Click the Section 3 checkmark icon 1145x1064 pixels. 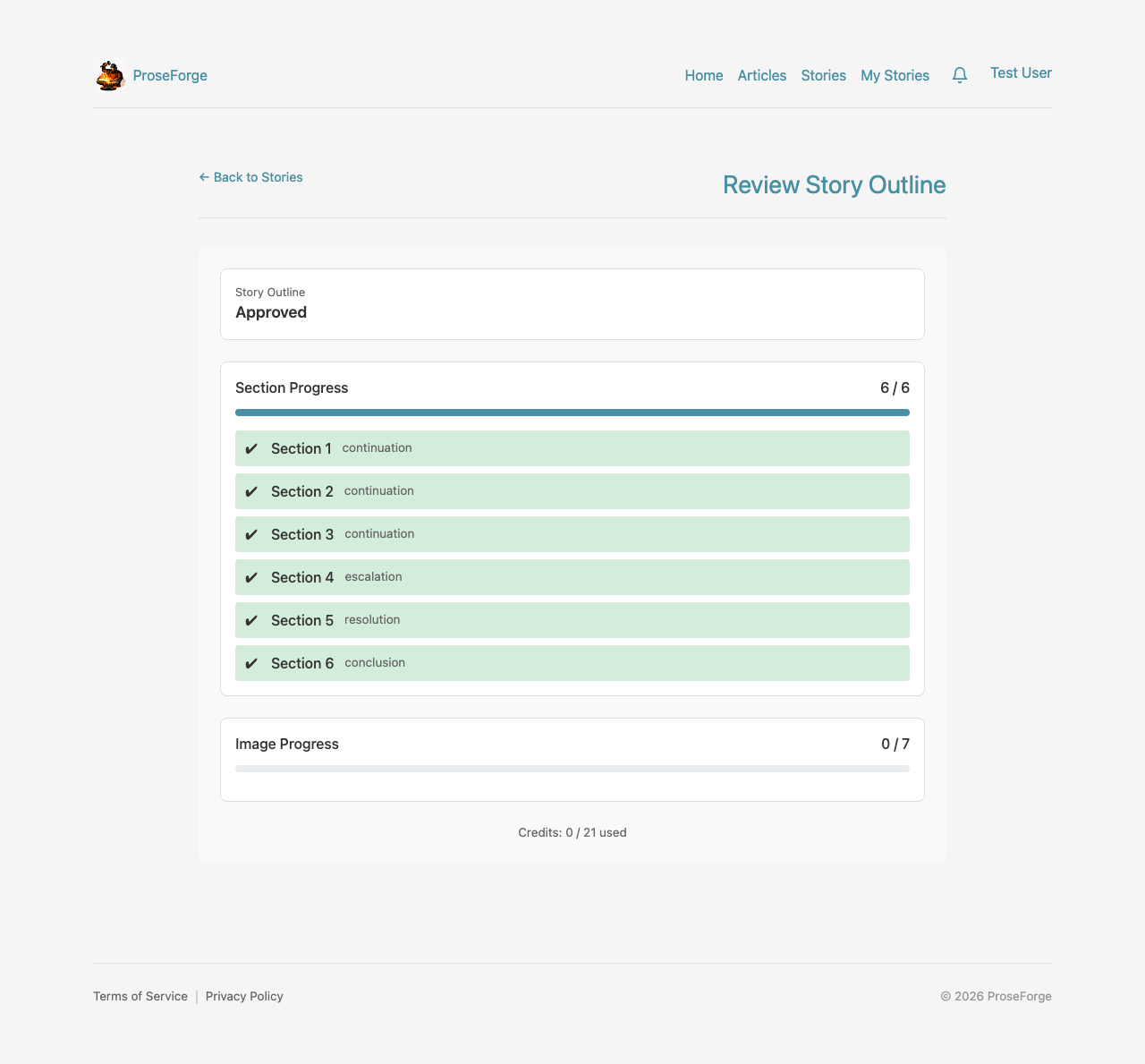click(251, 534)
